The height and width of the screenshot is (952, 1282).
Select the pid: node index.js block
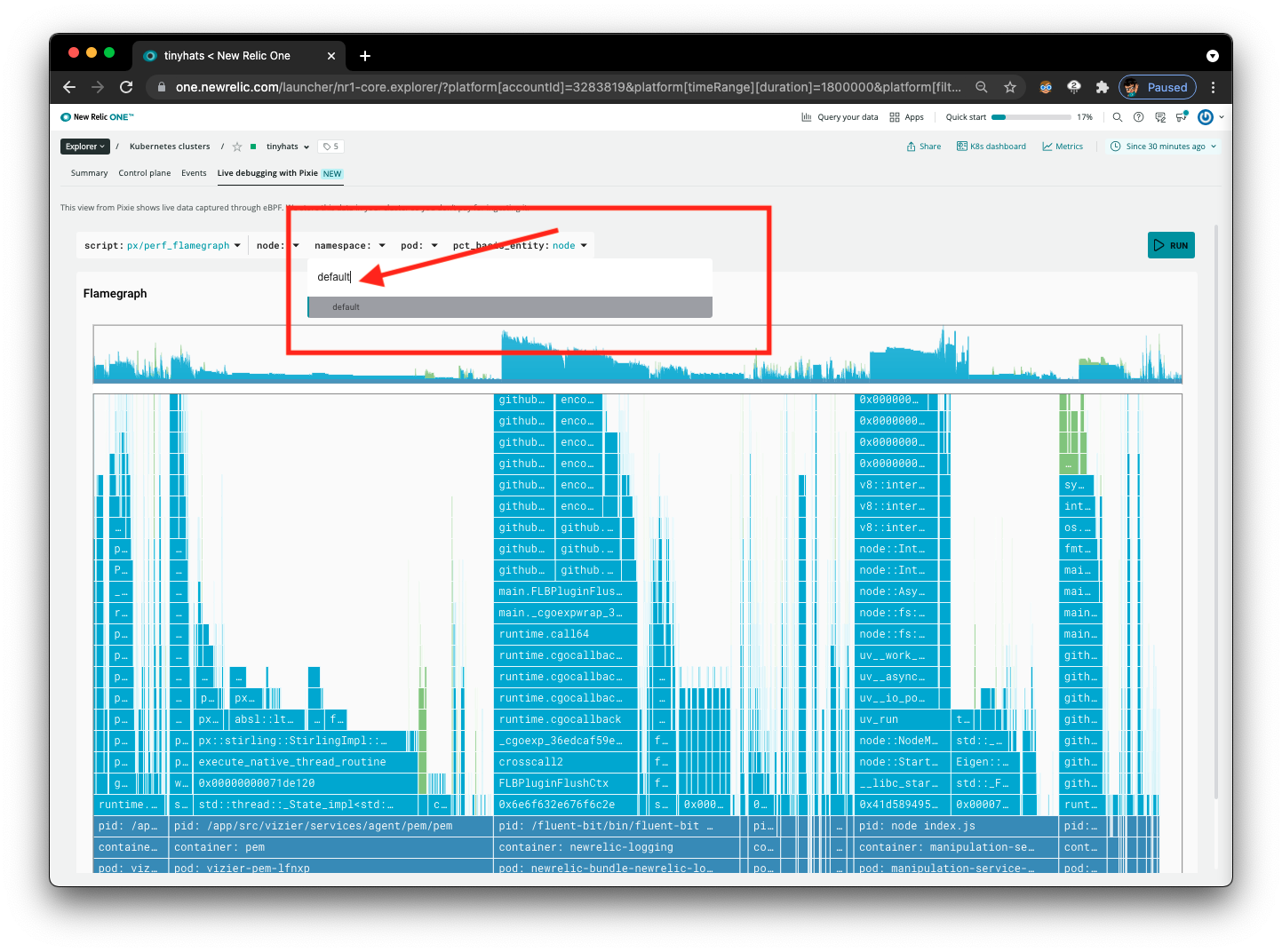(x=956, y=826)
